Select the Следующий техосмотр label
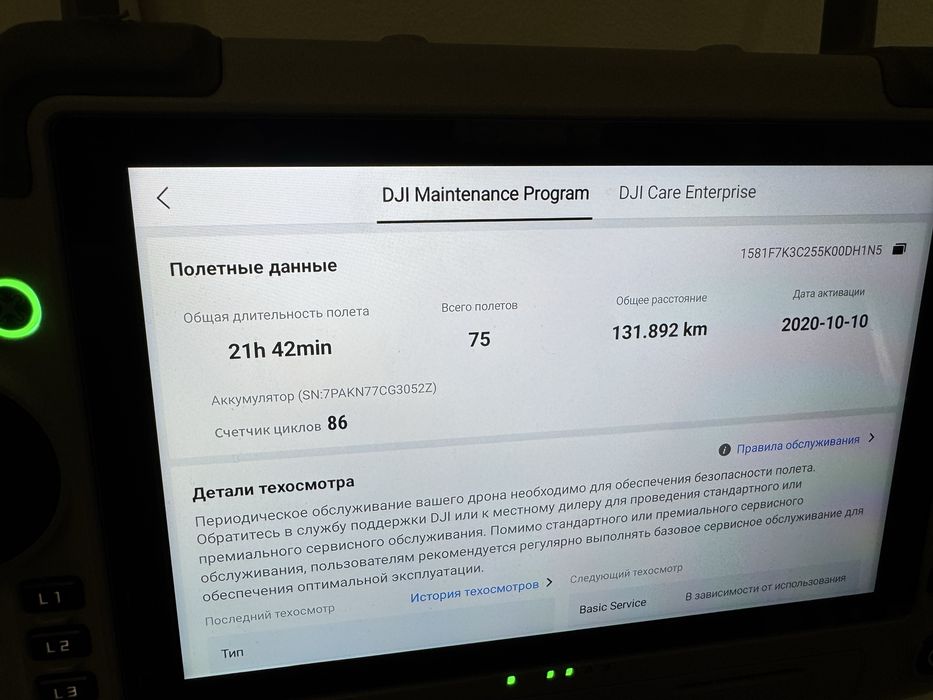The image size is (933, 700). (x=626, y=574)
